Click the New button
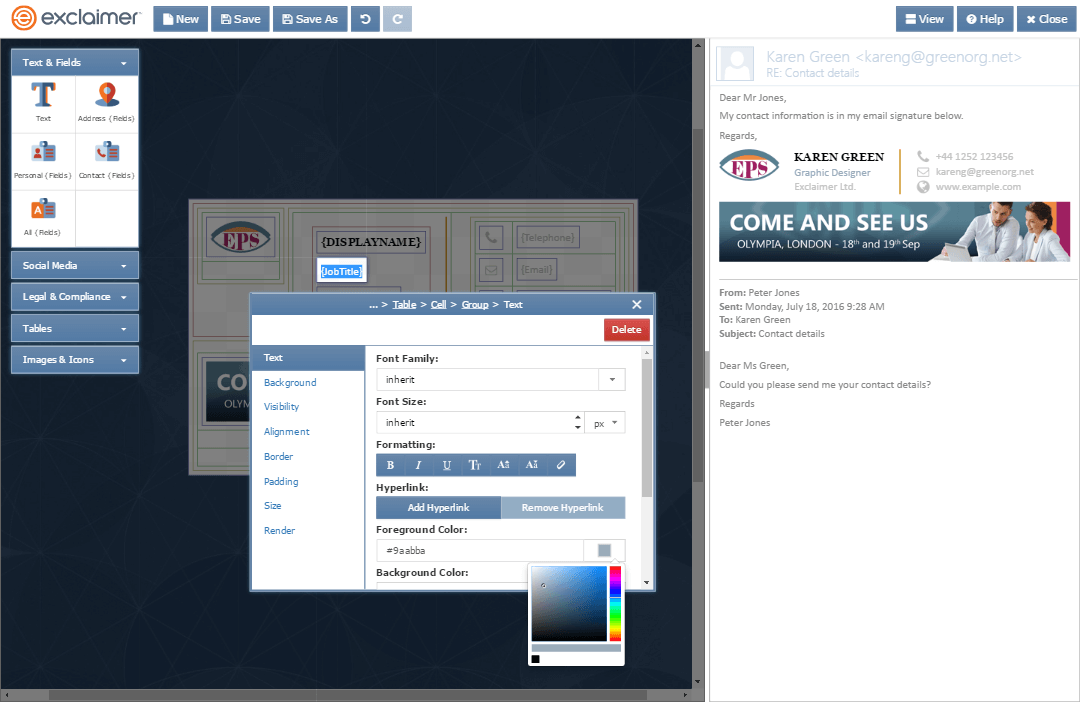 pos(180,19)
